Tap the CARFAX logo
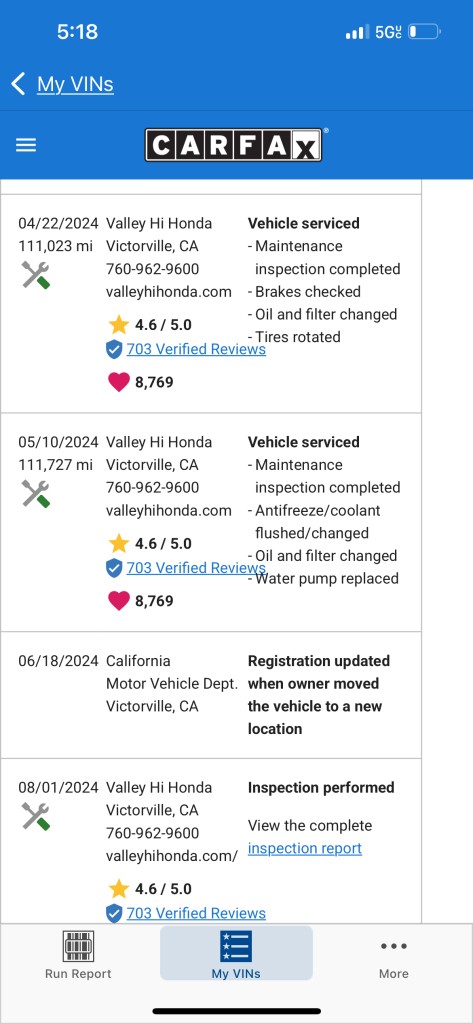 pyautogui.click(x=233, y=145)
